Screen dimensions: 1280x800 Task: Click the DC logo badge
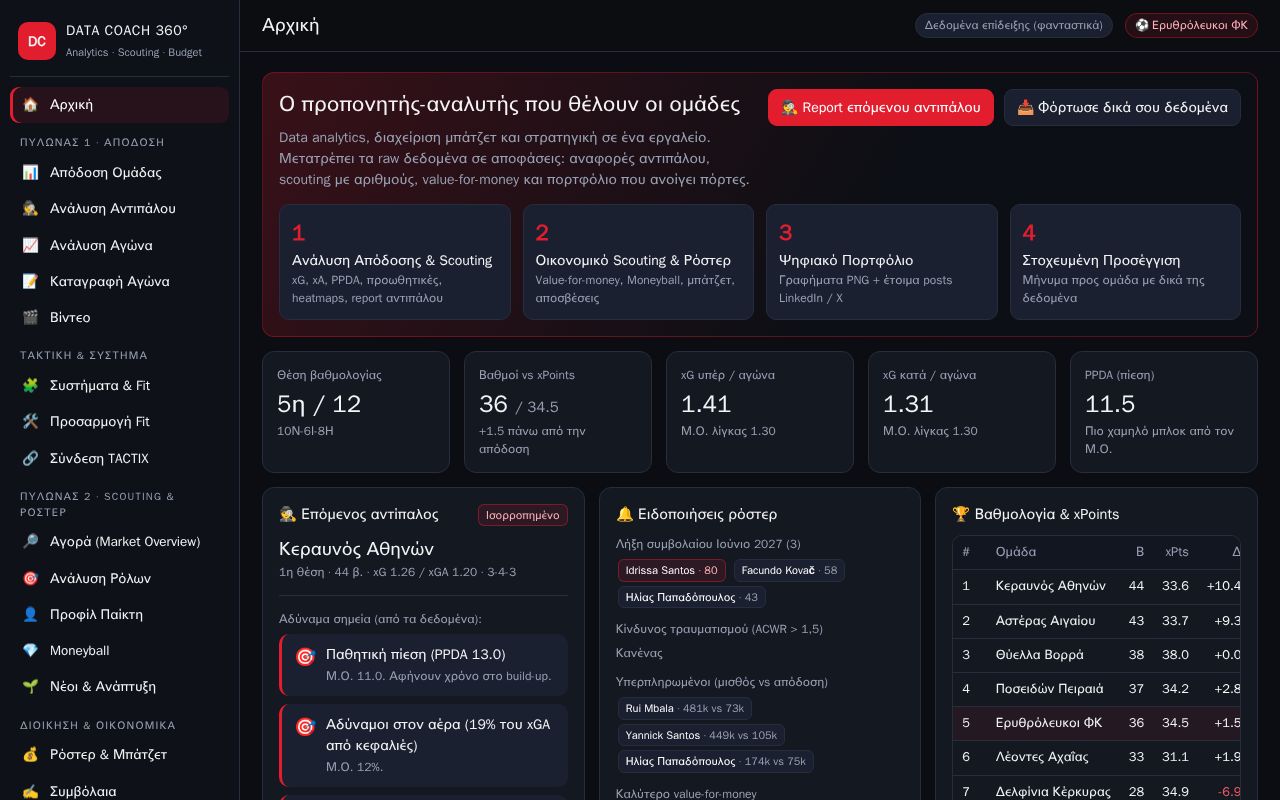tap(37, 41)
